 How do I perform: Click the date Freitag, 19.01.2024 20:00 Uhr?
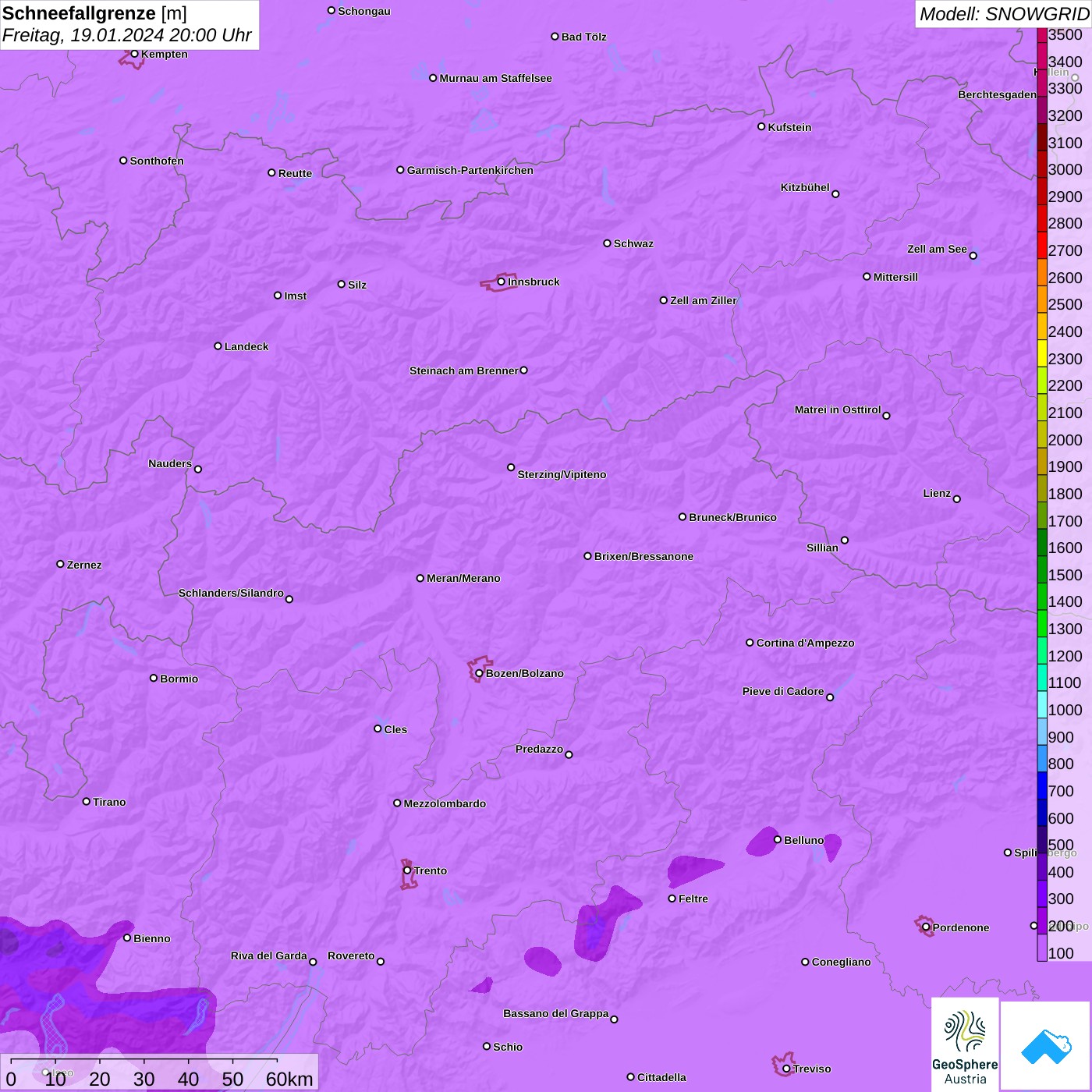coord(126,35)
